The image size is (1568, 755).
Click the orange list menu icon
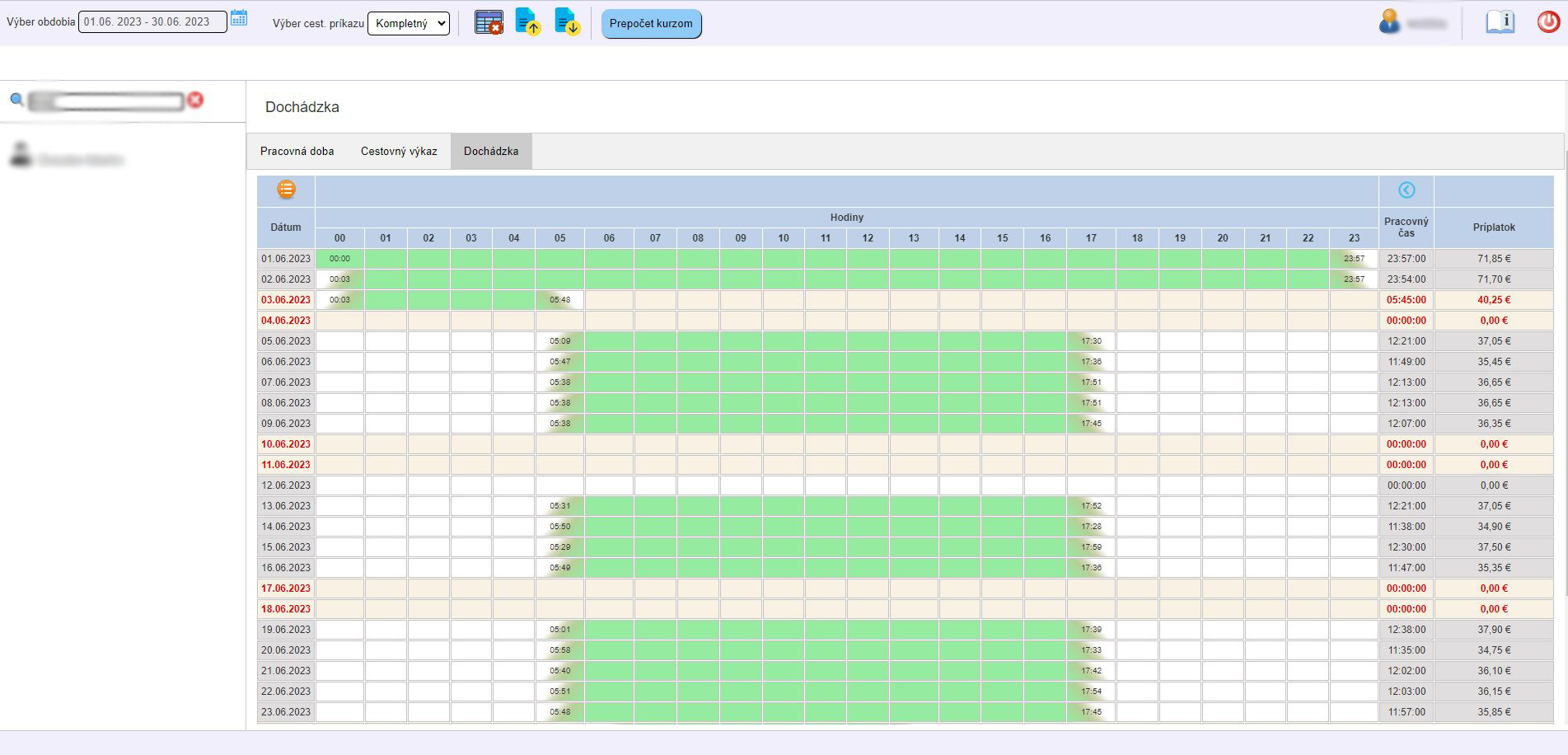(286, 190)
